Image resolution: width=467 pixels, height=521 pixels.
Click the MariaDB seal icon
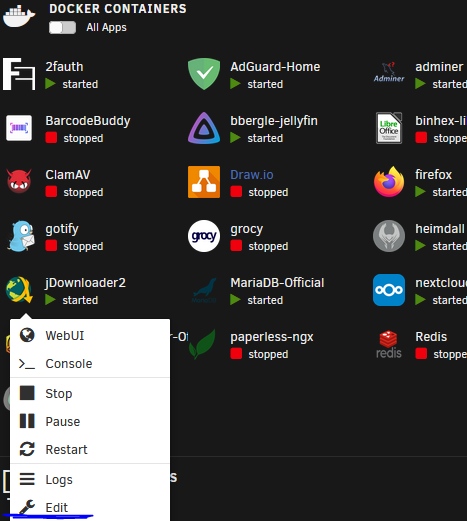(x=204, y=290)
